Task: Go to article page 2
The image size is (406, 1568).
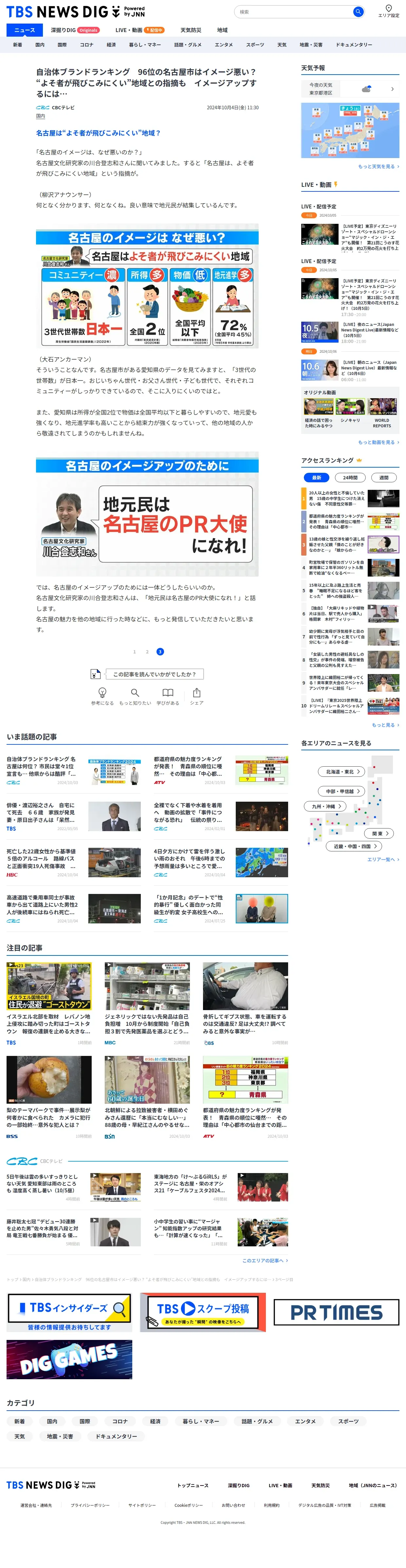Action: pos(147,652)
